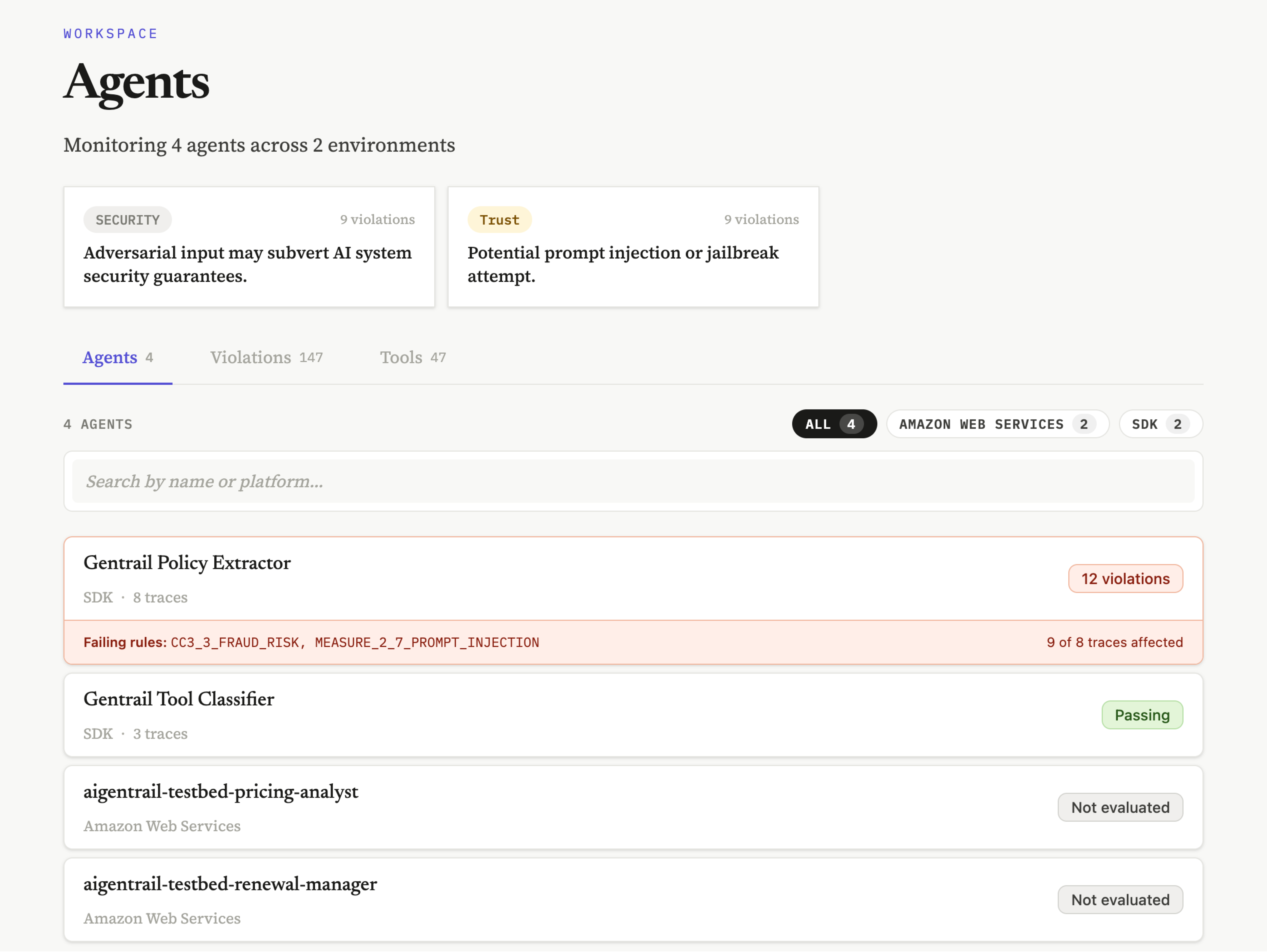The width and height of the screenshot is (1267, 952).
Task: Click the '4 AGENTS' count label
Action: coord(98,424)
